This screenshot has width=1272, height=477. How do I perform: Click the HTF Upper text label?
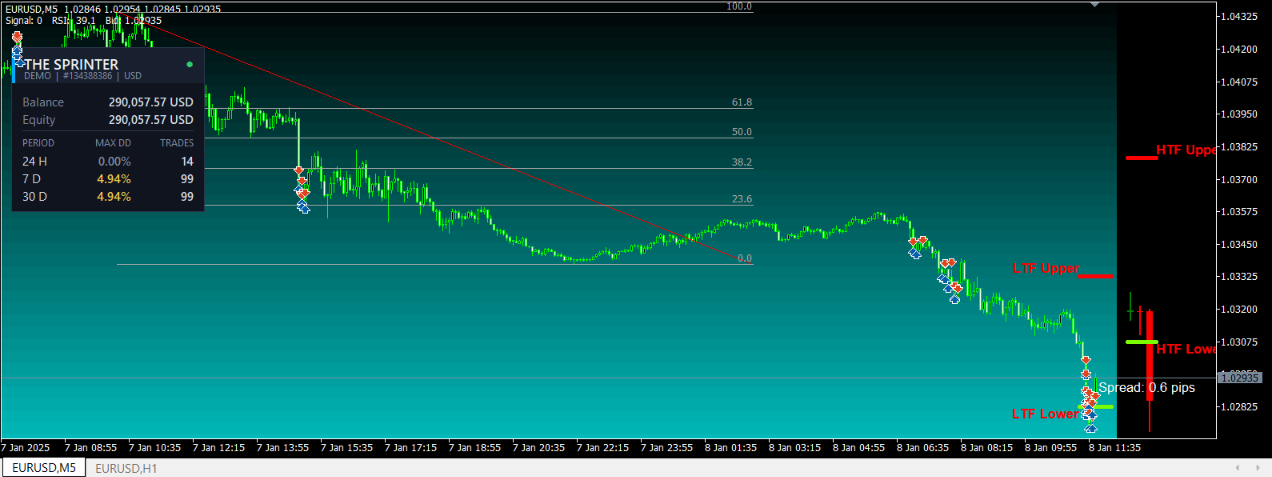(1186, 151)
